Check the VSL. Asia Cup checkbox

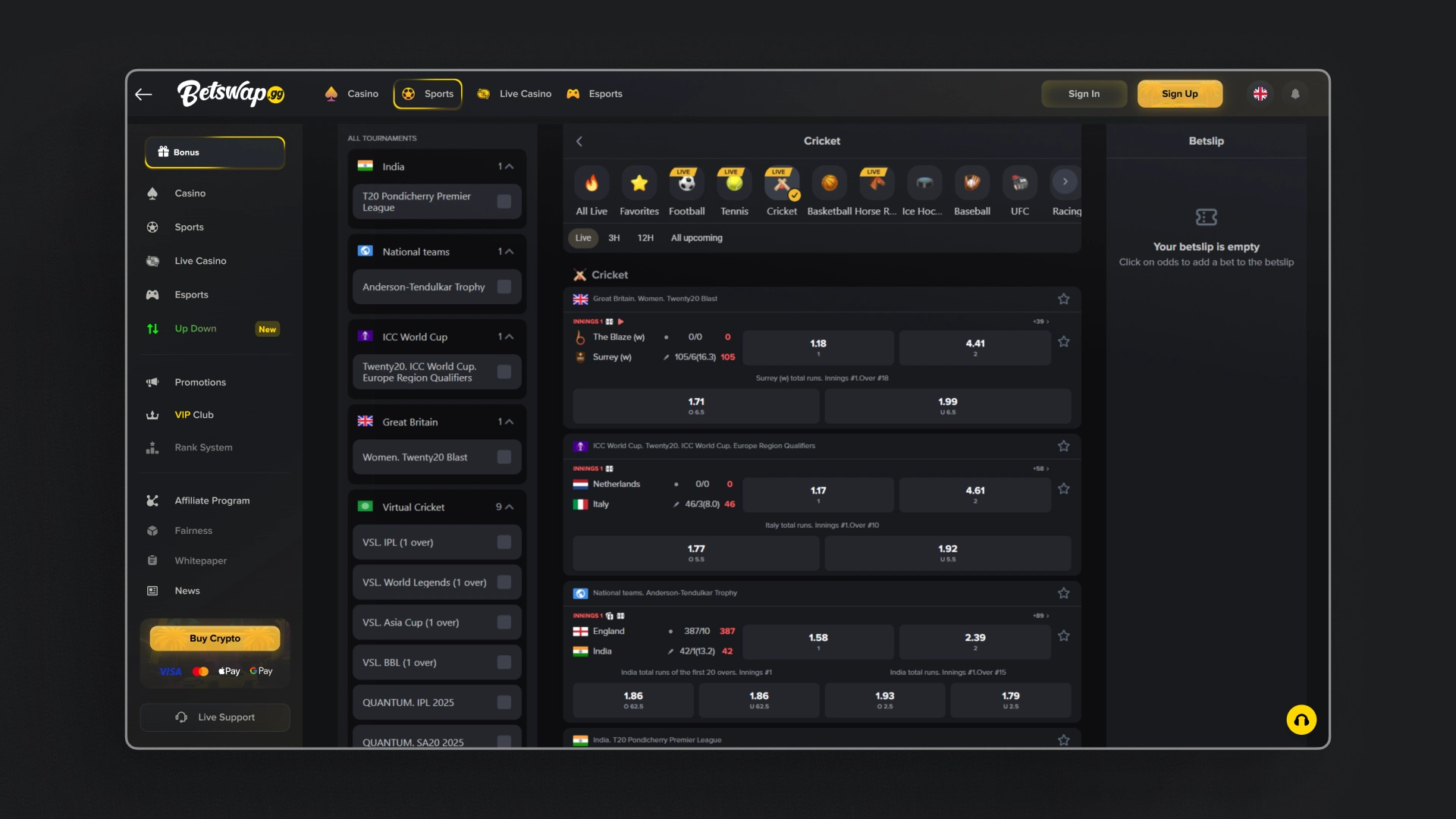[504, 623]
